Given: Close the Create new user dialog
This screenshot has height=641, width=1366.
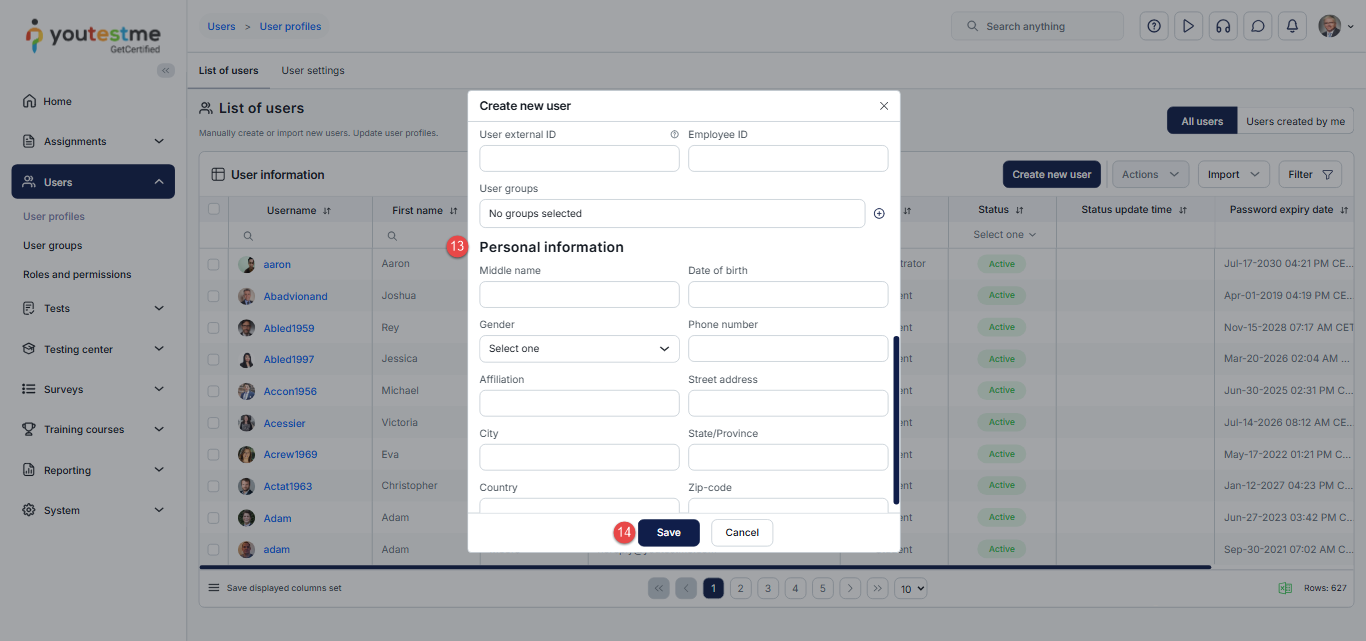Looking at the screenshot, I should (883, 106).
